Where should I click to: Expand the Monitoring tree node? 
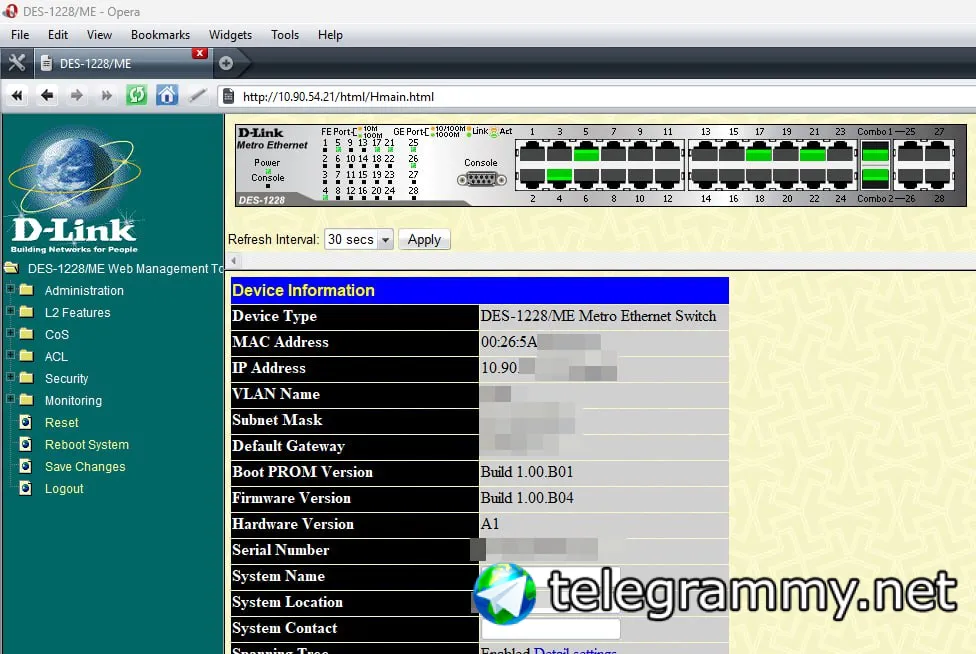click(x=10, y=399)
